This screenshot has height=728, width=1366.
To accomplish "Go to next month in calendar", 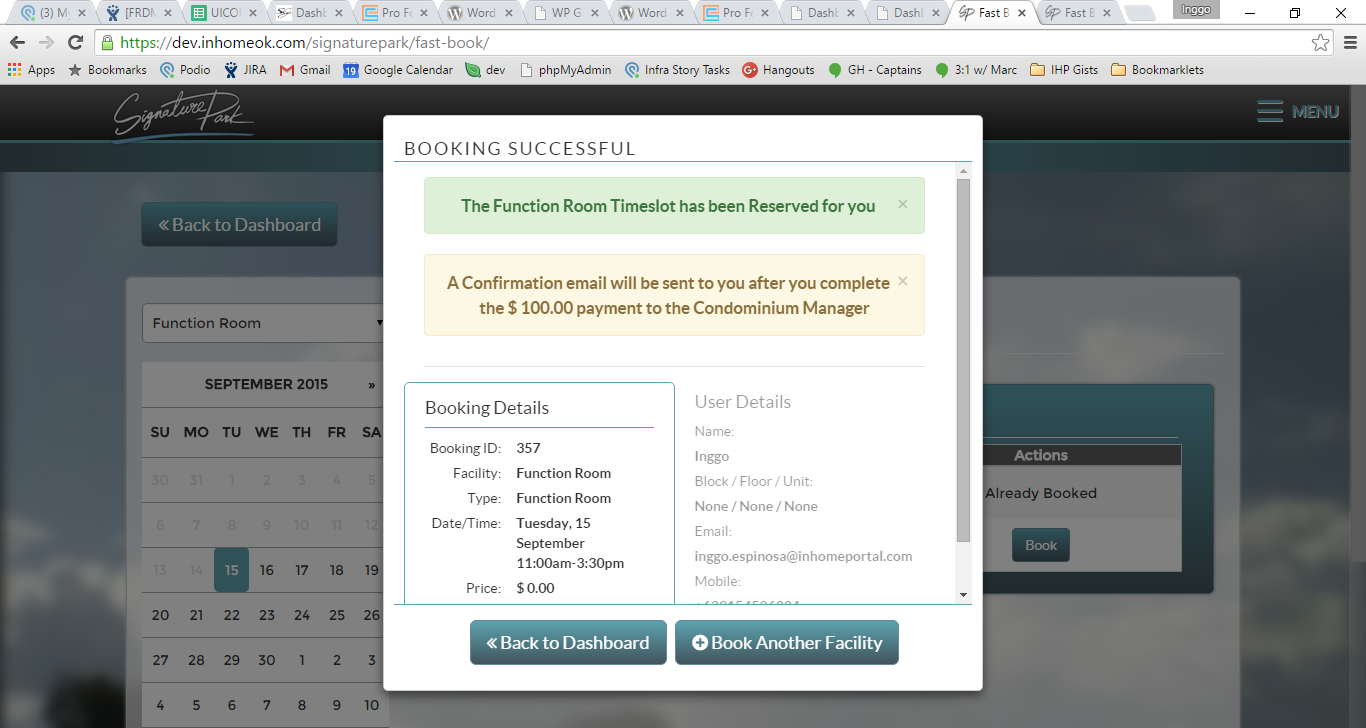I will point(371,385).
